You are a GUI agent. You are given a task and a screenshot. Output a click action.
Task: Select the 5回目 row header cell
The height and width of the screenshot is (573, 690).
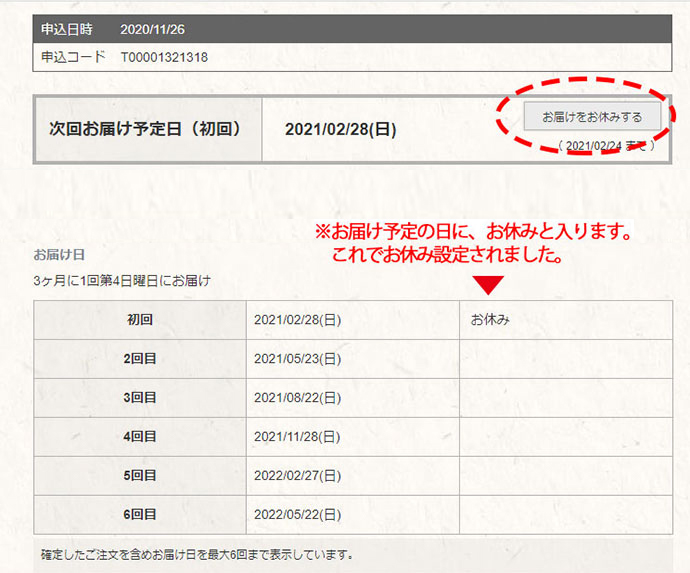tap(140, 476)
